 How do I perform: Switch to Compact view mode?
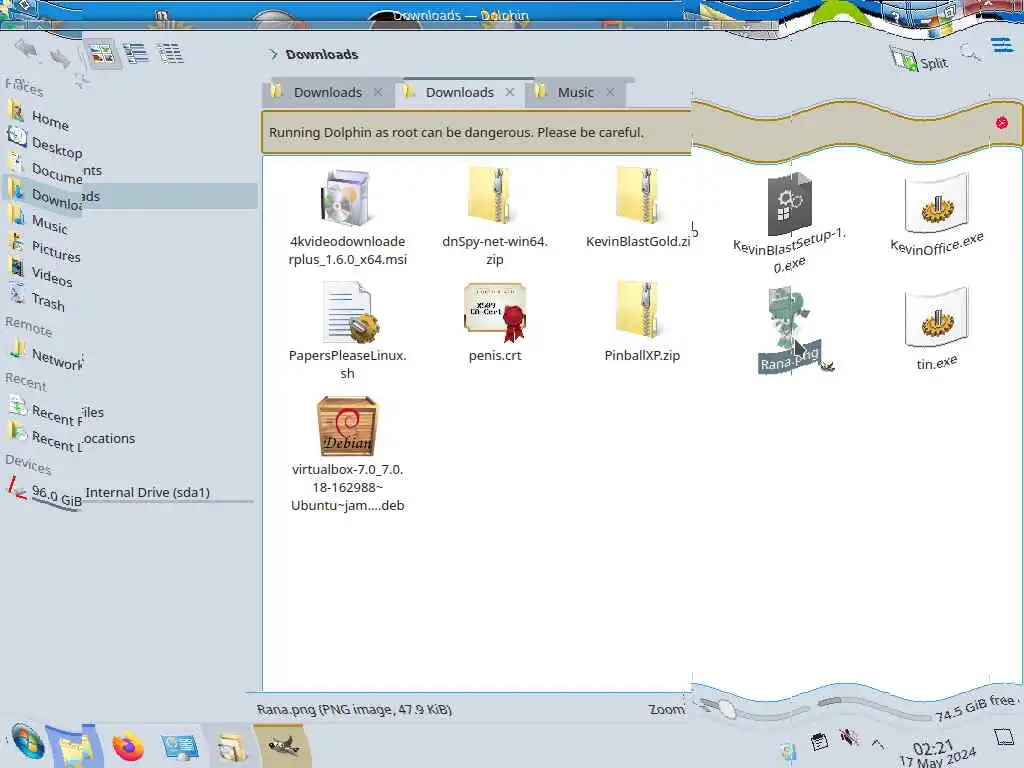136,54
